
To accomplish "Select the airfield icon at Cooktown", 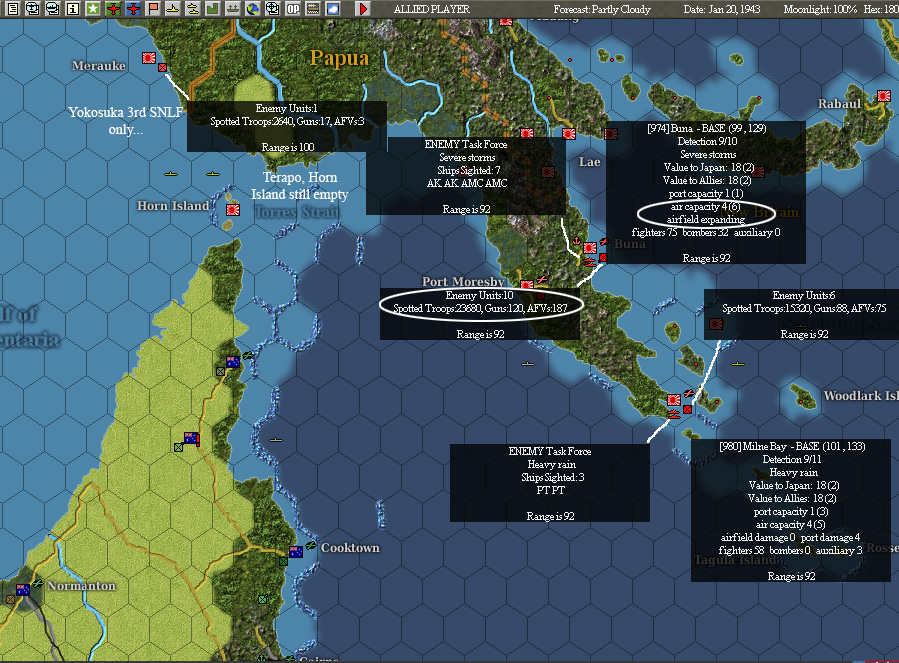I will (311, 545).
